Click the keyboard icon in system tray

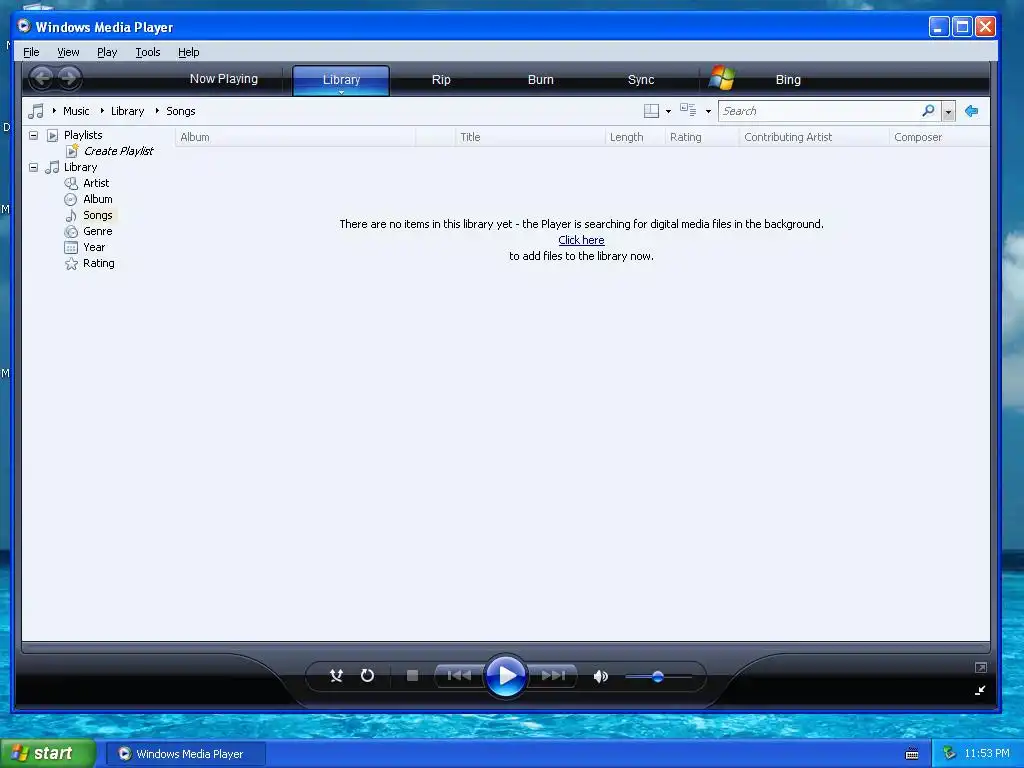912,754
